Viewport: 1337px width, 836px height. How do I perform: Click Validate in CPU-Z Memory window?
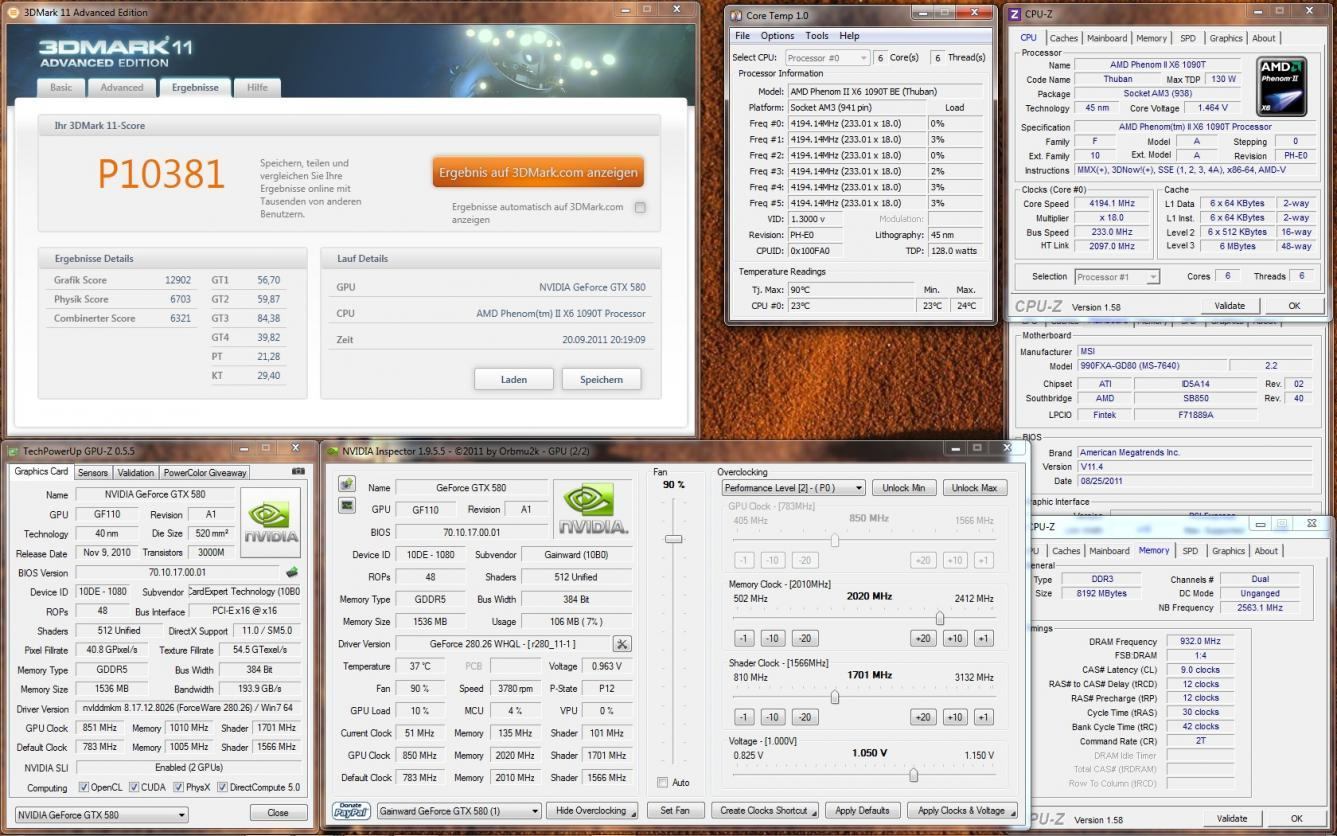(x=1232, y=818)
